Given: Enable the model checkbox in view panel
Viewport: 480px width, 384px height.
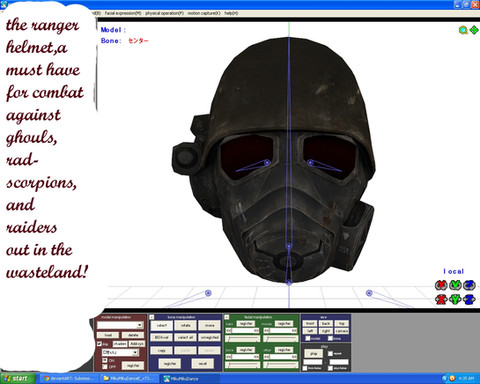Looking at the screenshot, I should coord(308,338).
